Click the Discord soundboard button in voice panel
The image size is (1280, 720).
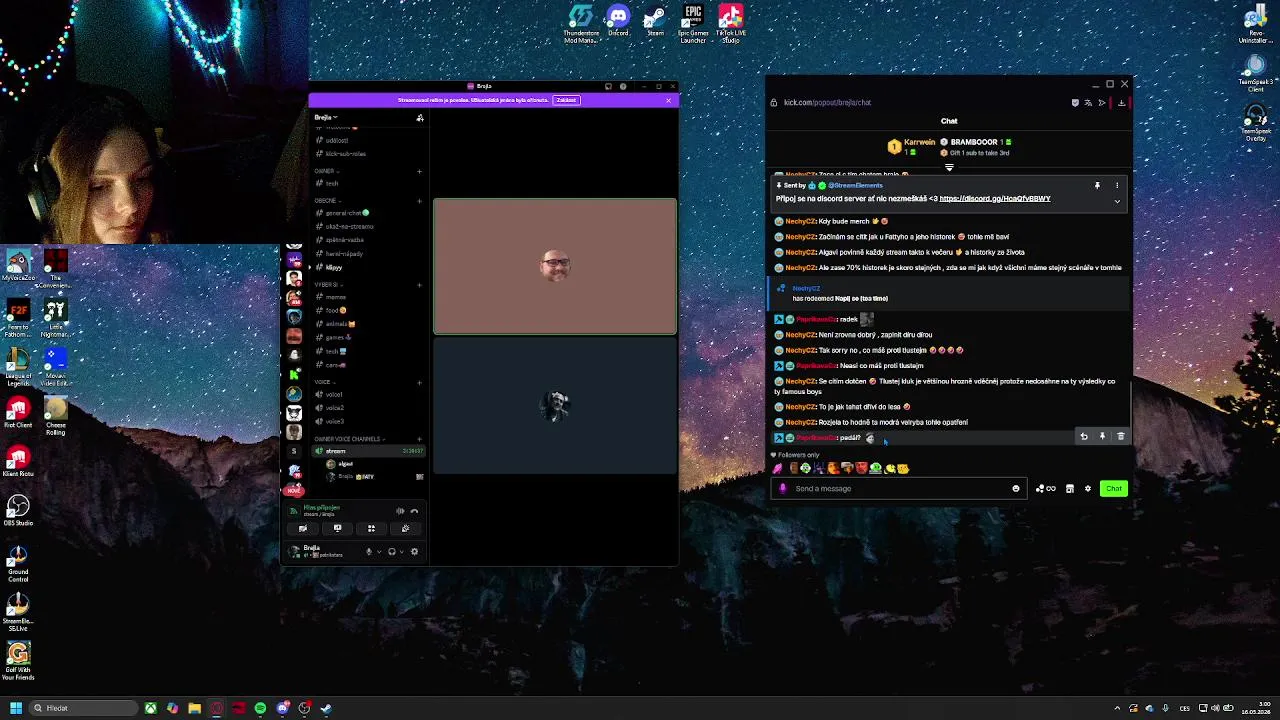[405, 528]
